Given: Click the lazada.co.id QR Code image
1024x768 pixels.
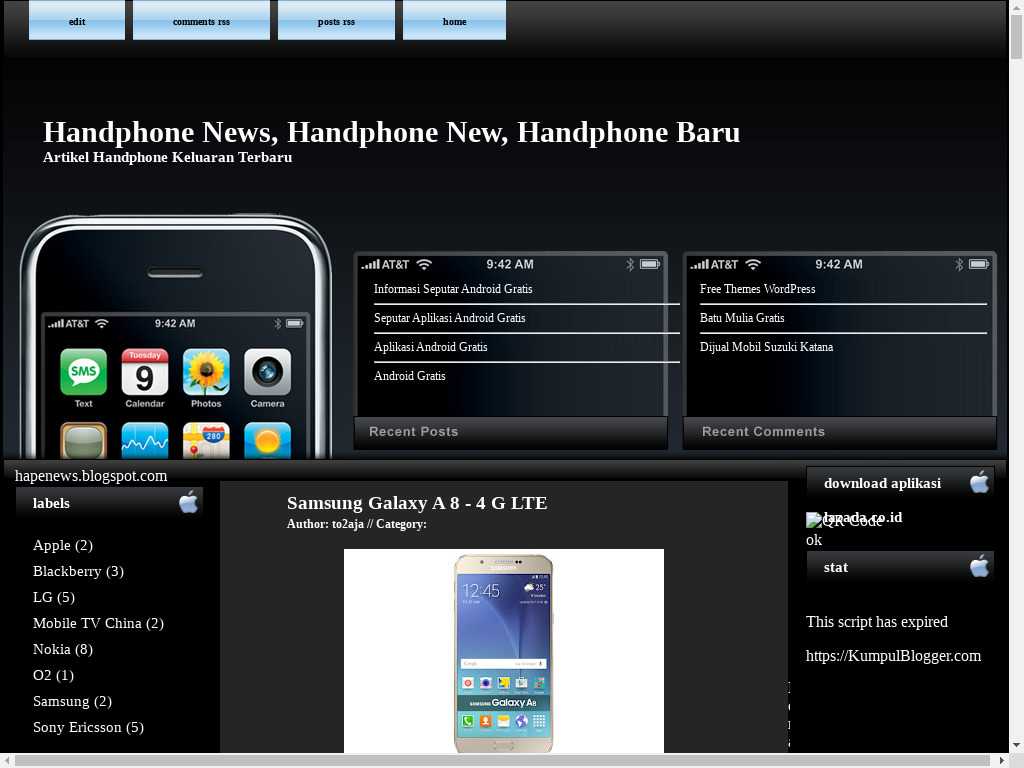Looking at the screenshot, I should [844, 520].
